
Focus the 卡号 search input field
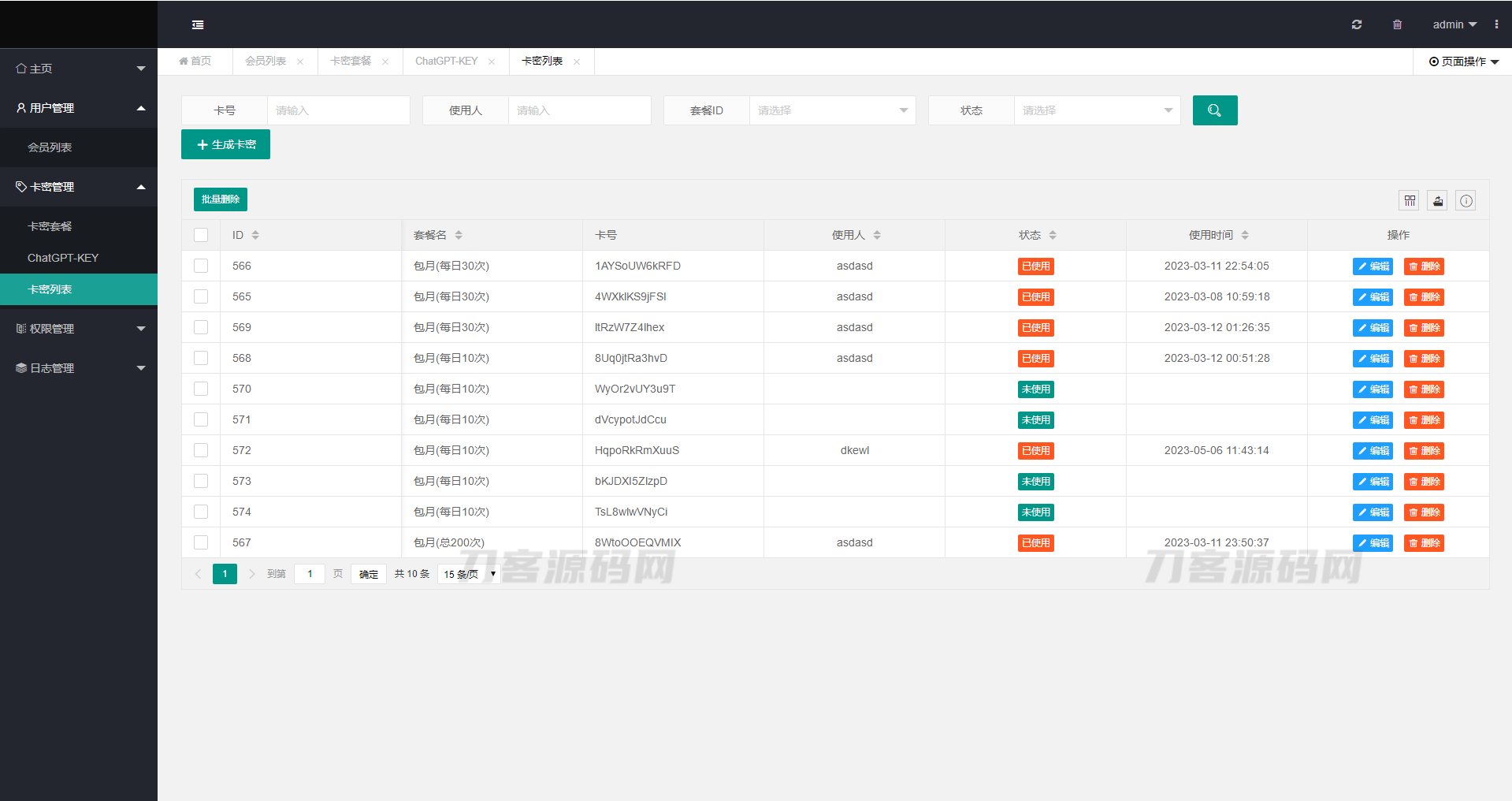click(x=338, y=110)
